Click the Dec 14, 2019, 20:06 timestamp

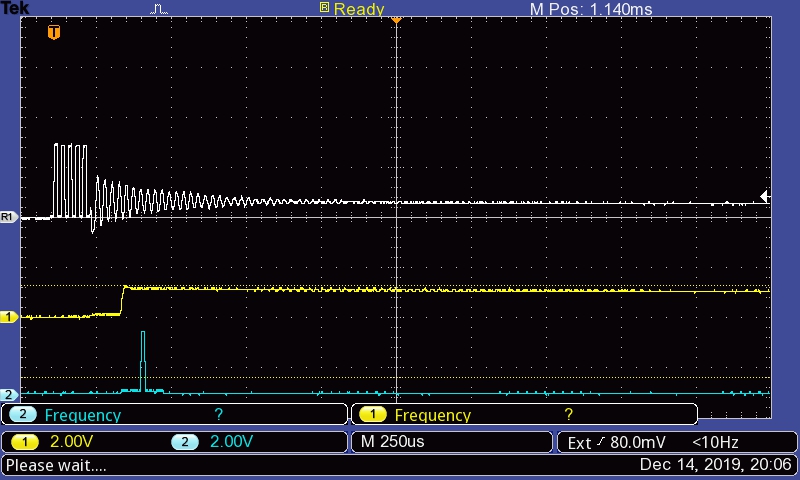pos(715,465)
